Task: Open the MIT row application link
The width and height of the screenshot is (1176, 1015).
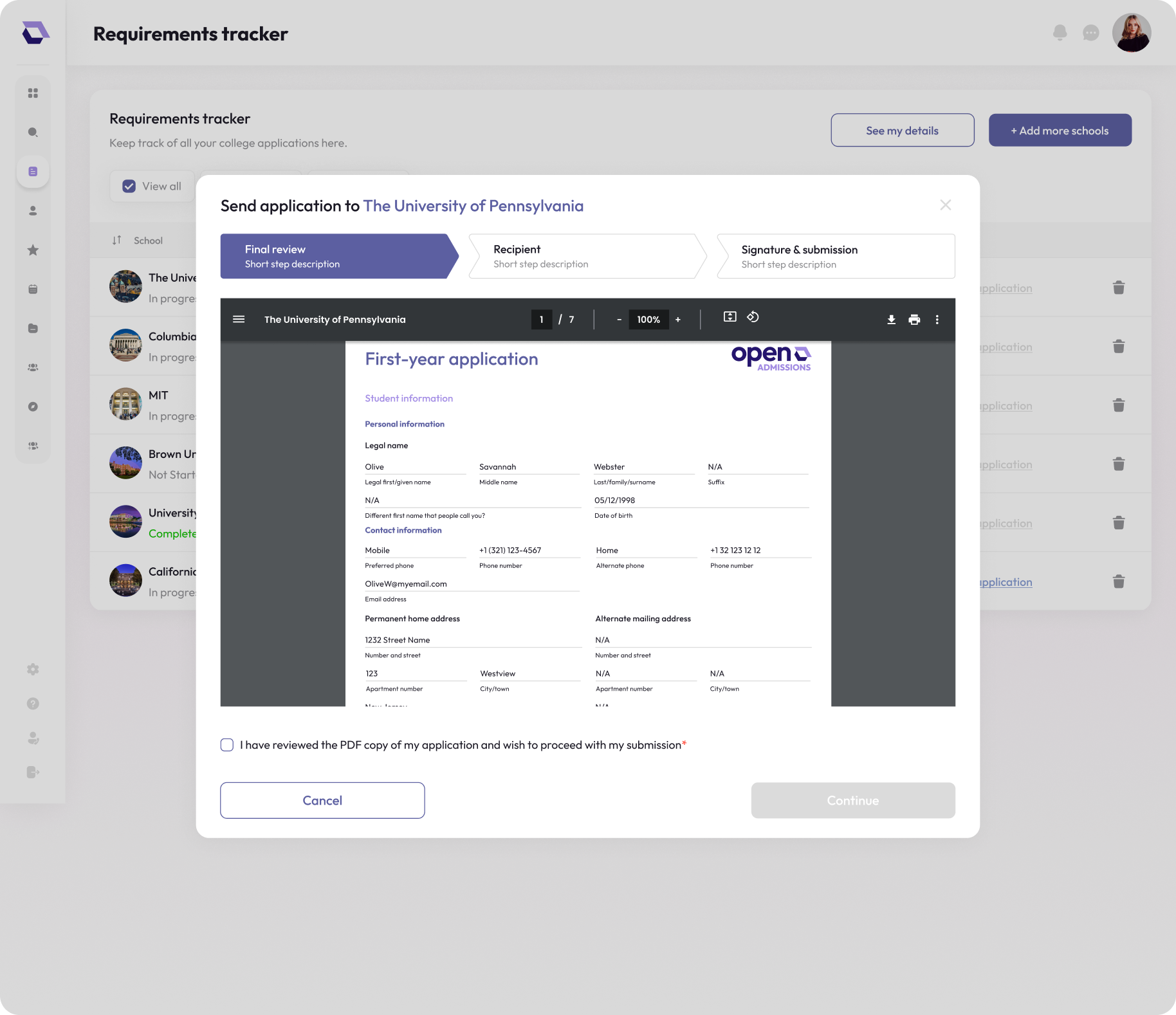Action: click(x=1006, y=406)
